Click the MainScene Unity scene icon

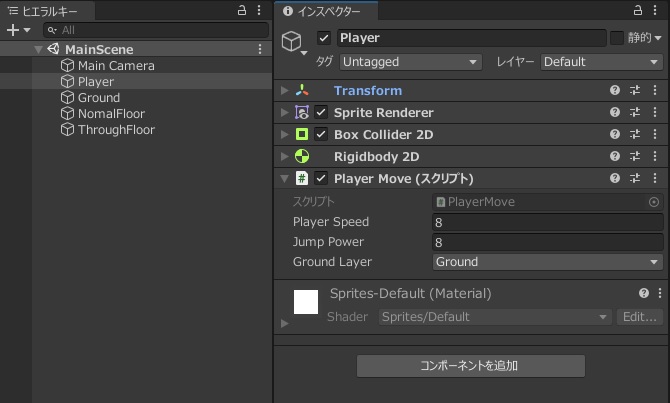53,49
